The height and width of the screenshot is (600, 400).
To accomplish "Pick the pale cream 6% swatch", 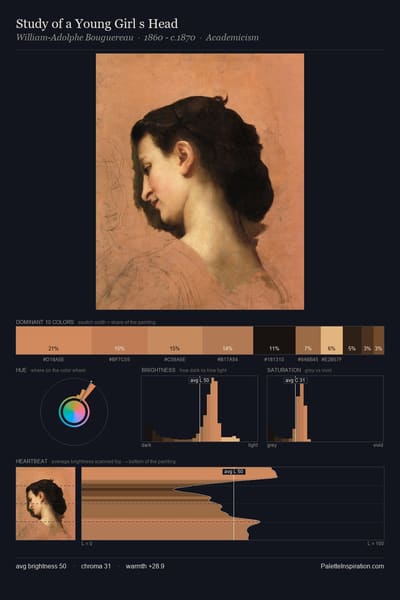I will (331, 341).
